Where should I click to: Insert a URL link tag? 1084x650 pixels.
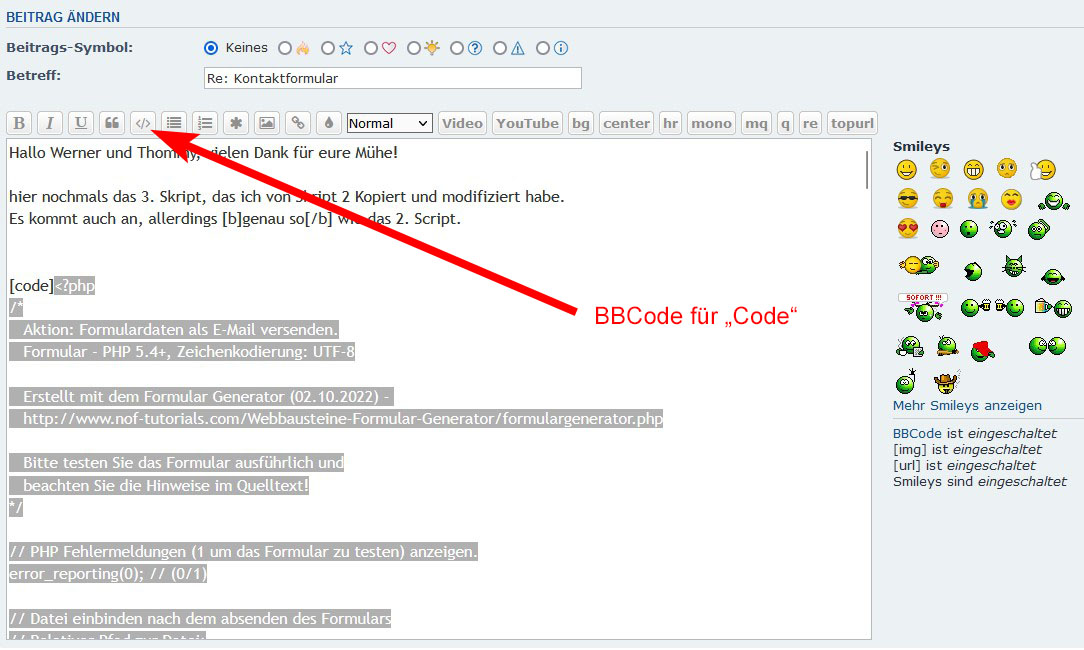[297, 123]
